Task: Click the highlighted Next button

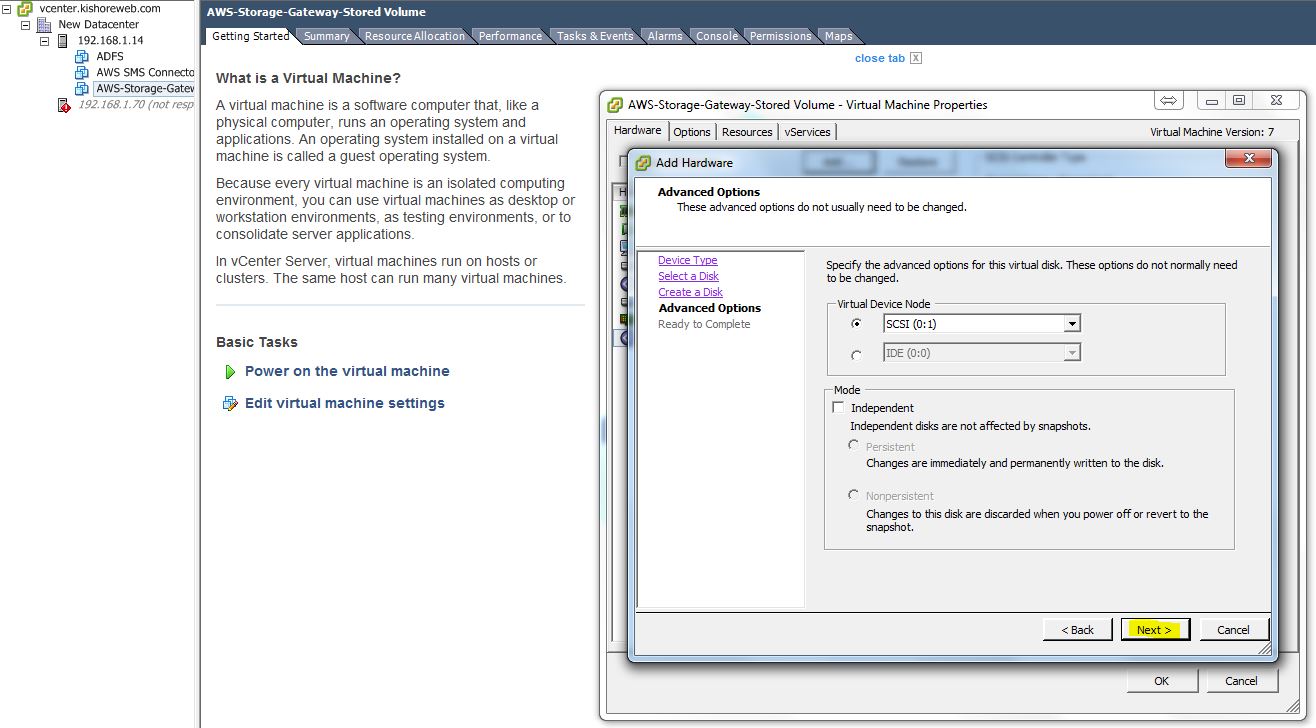Action: 1154,630
